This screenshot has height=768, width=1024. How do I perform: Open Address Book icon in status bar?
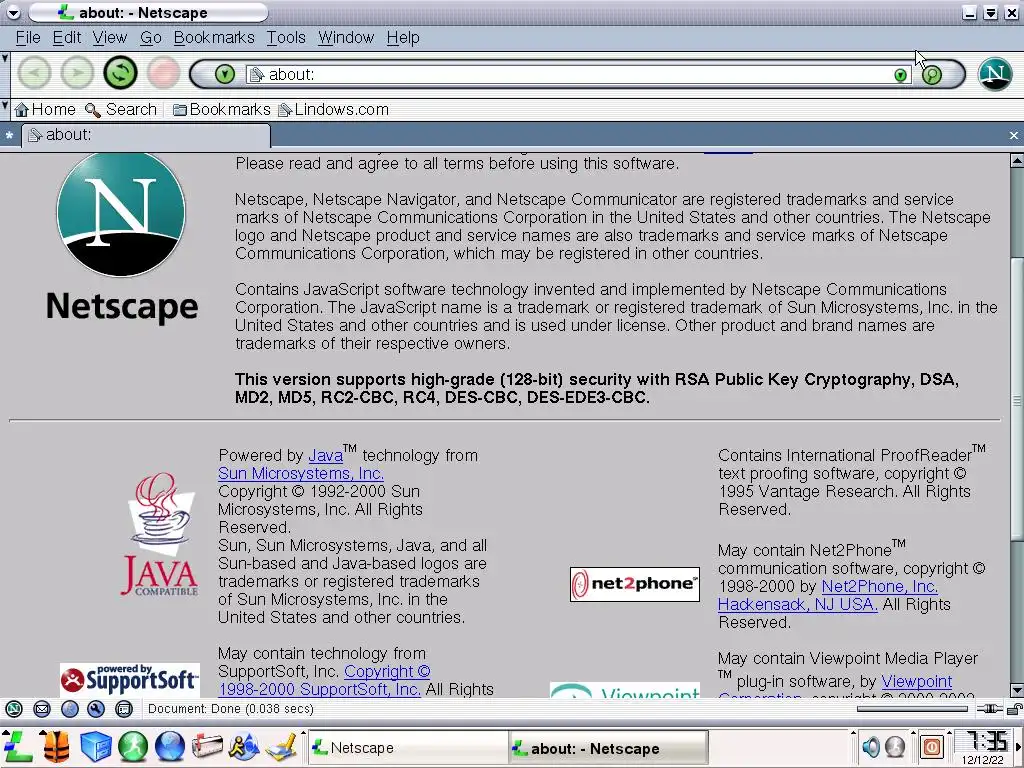123,709
